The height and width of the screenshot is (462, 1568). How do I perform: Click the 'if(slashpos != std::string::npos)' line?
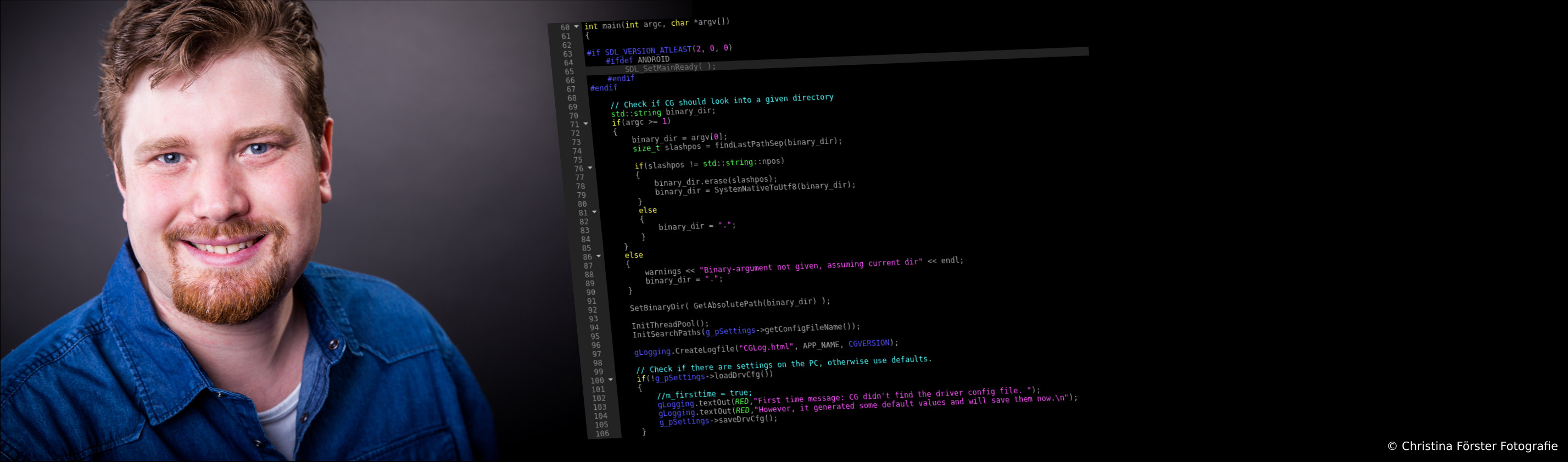(x=709, y=164)
